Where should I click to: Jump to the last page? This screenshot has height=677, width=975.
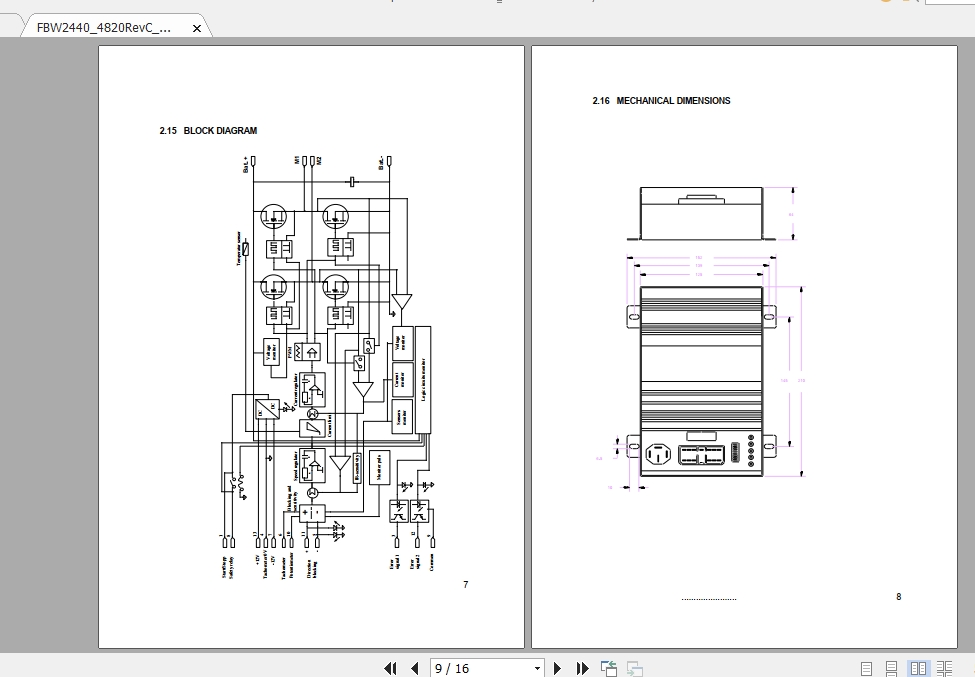(582, 668)
